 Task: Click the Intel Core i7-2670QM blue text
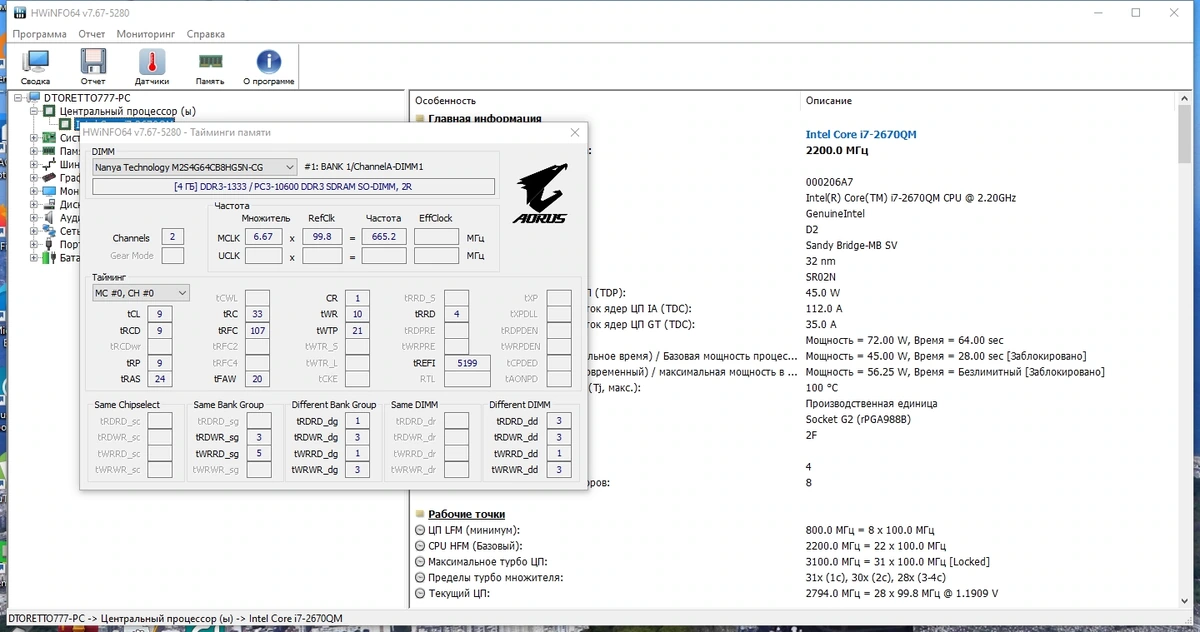pyautogui.click(x=861, y=134)
